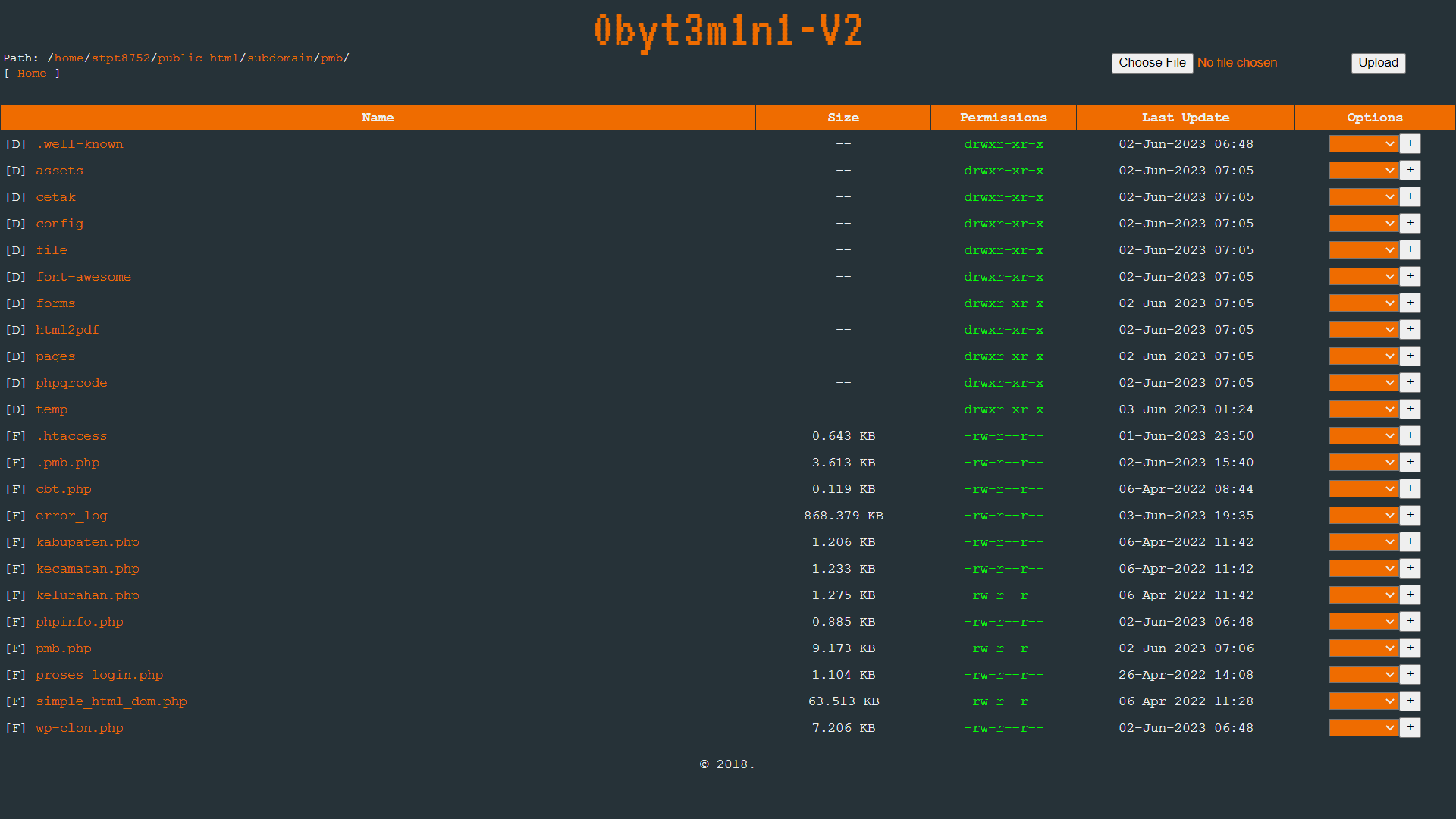Click the 26-Apr-2022 14:08 date

(1186, 675)
